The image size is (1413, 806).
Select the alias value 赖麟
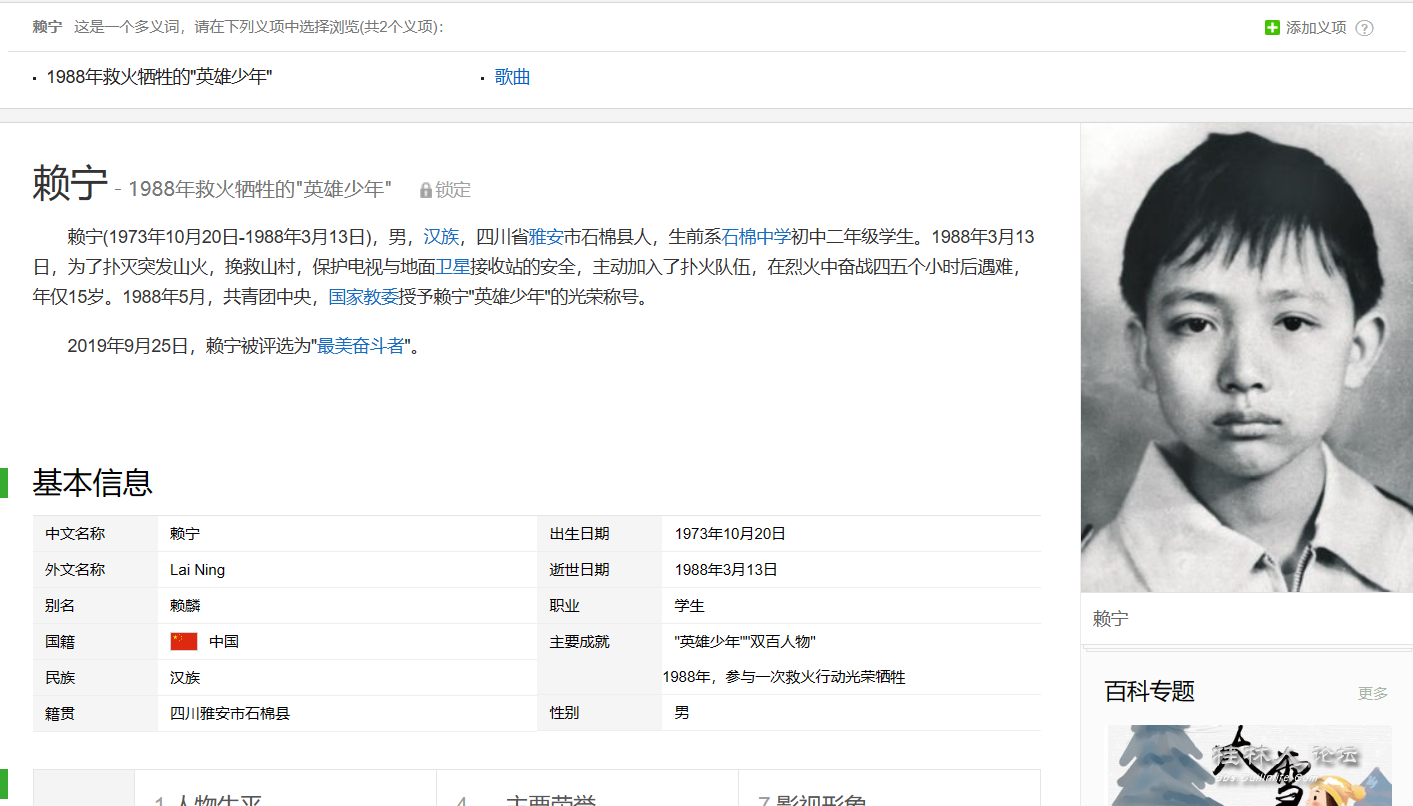click(x=185, y=606)
